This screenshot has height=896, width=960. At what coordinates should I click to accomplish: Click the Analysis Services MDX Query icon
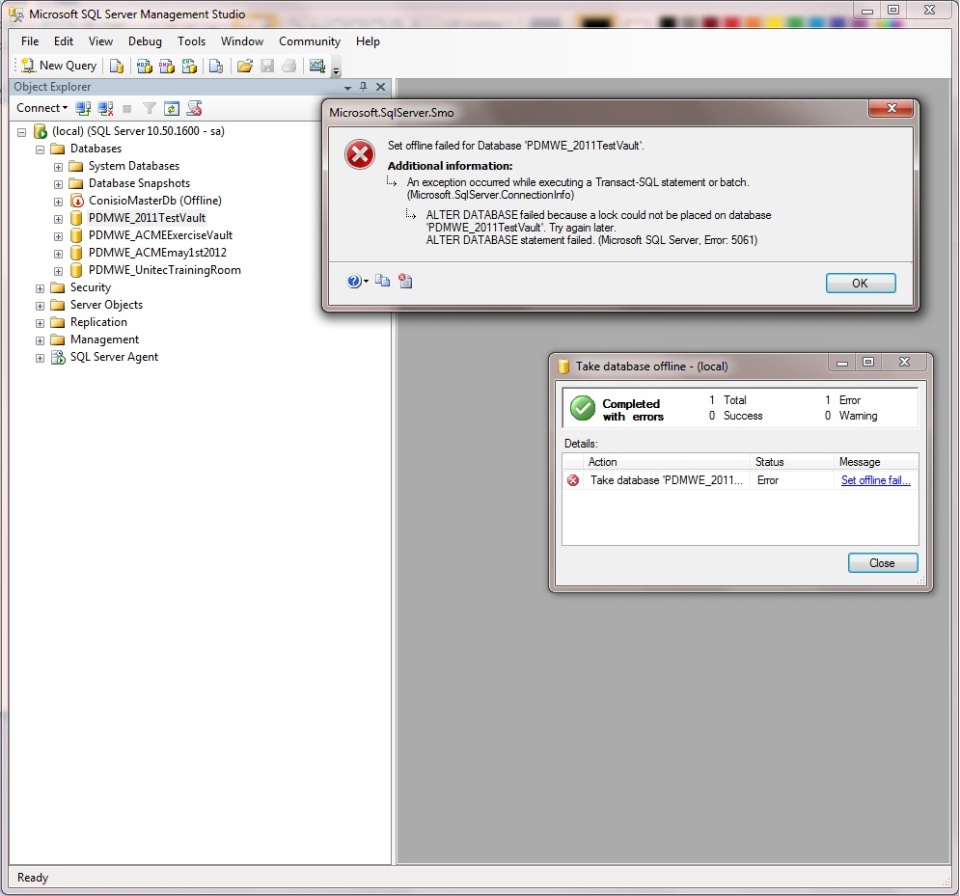(x=144, y=66)
